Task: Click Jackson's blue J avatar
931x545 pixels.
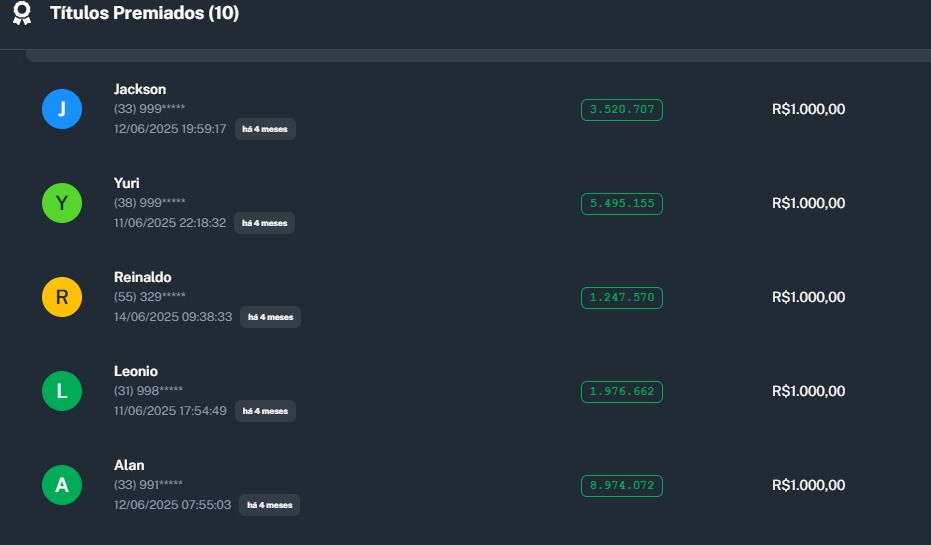Action: pyautogui.click(x=62, y=109)
